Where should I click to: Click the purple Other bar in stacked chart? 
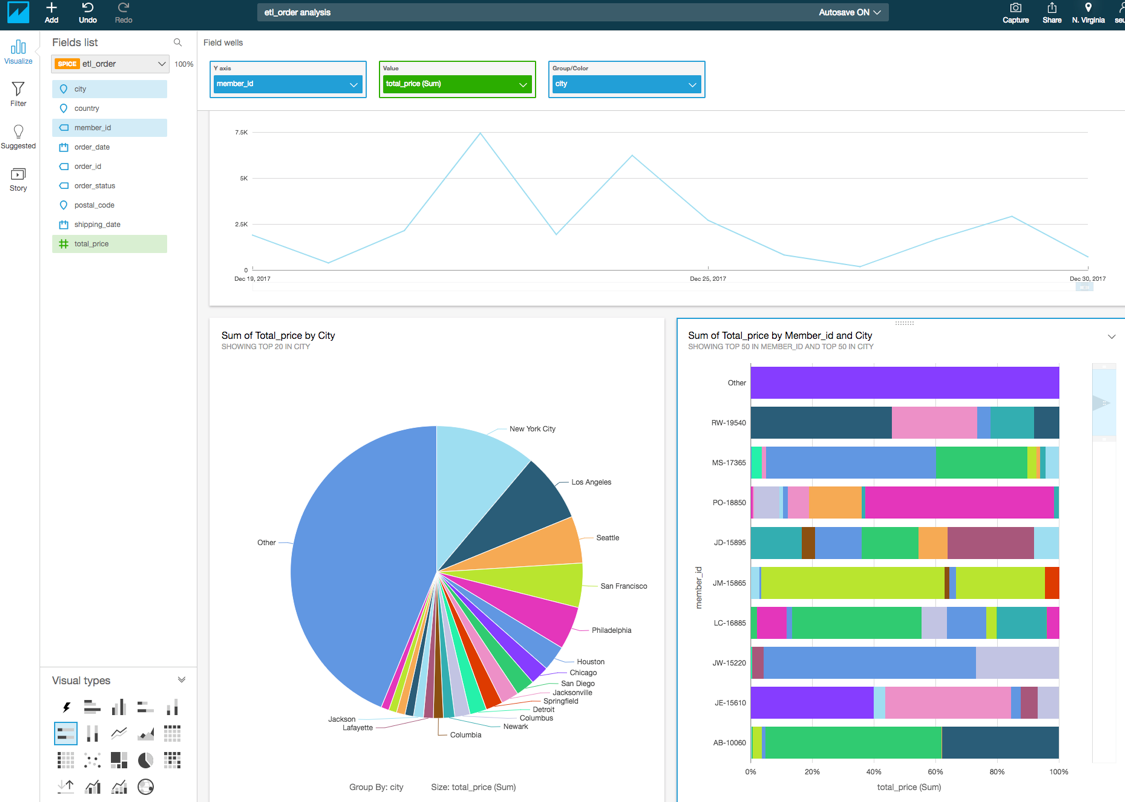[x=905, y=383]
